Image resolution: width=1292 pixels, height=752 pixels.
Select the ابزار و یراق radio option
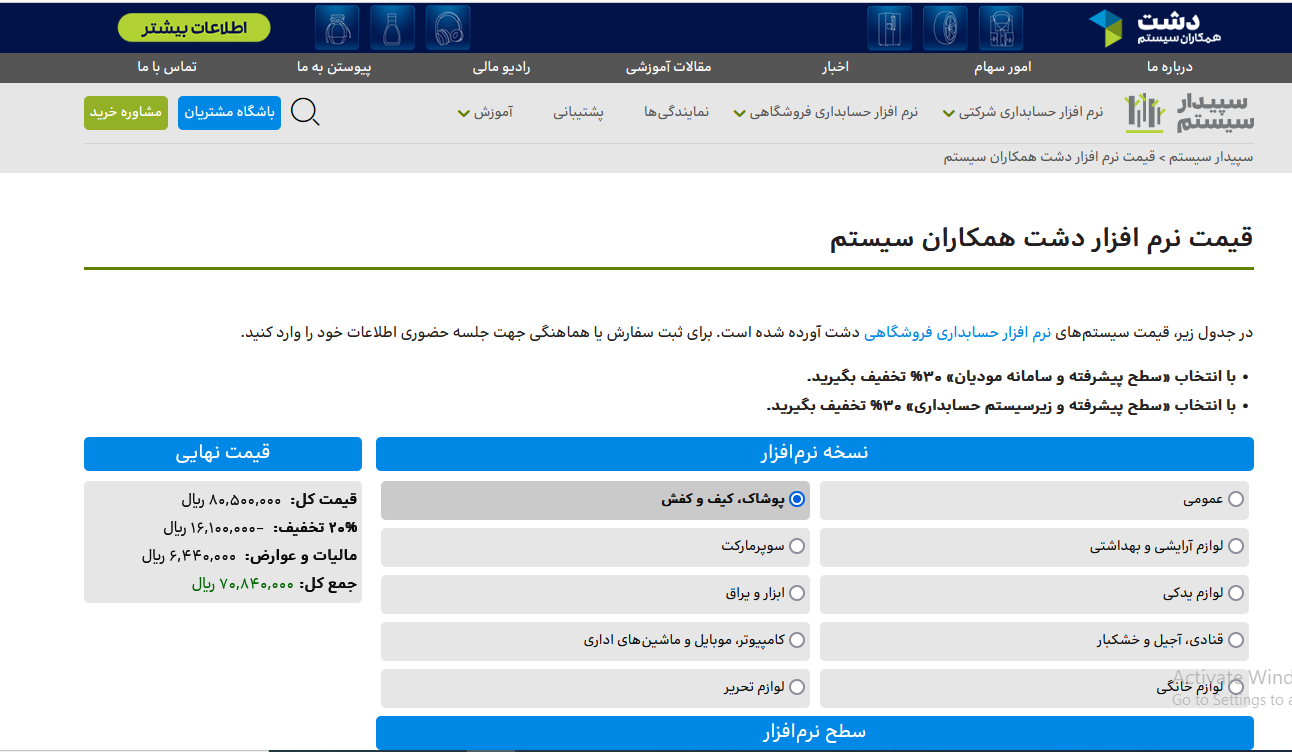coord(797,593)
